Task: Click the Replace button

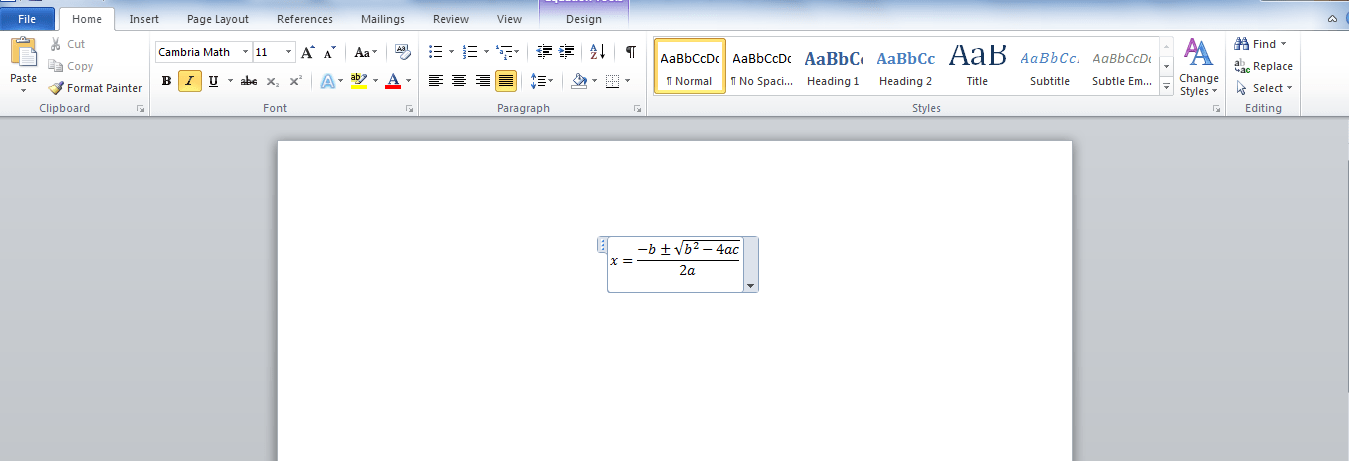Action: coord(1264,66)
